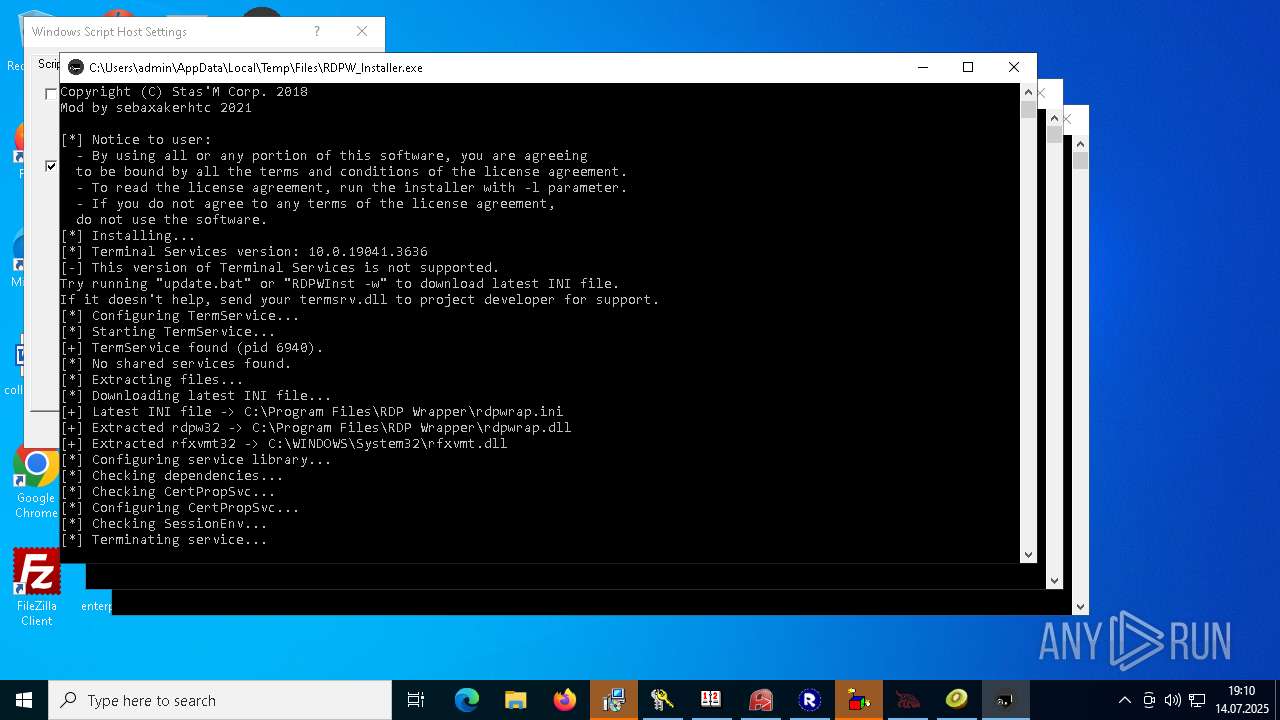Open the volume control in system tray
This screenshot has height=720, width=1280.
(x=1172, y=700)
